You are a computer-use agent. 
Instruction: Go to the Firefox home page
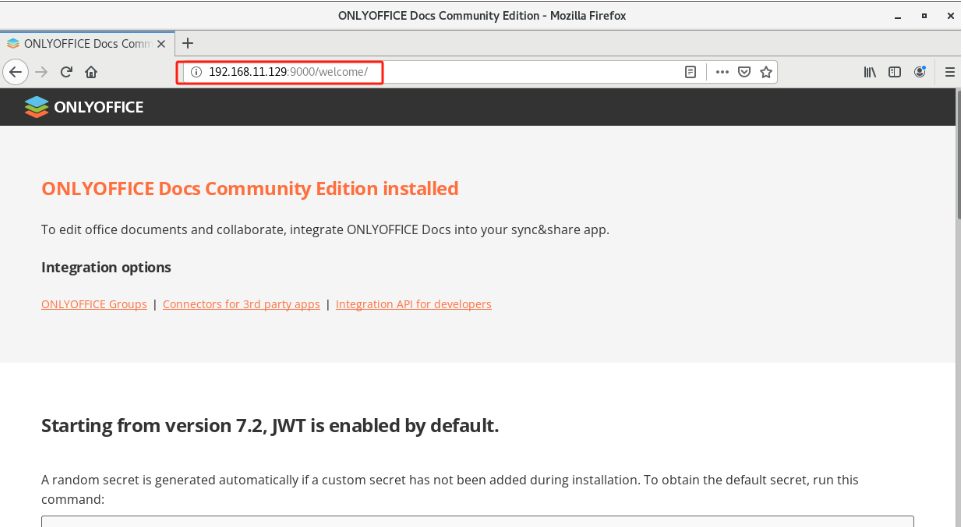point(91,72)
